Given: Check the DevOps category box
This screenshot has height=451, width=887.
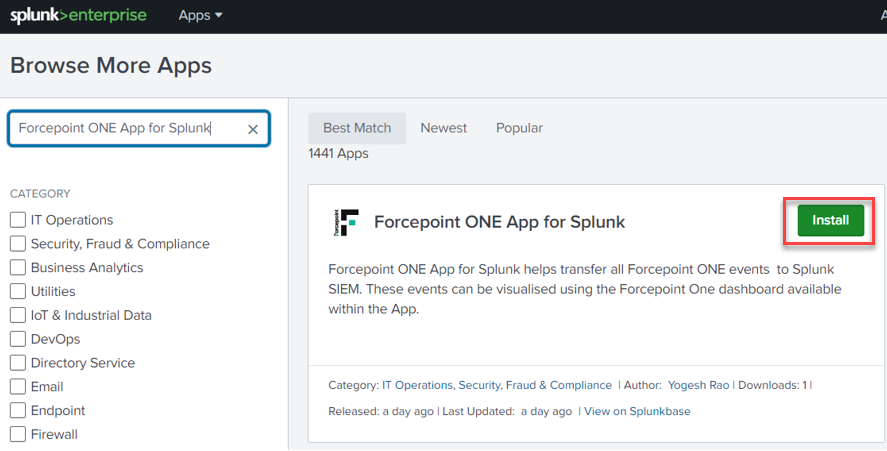Looking at the screenshot, I should [x=18, y=339].
